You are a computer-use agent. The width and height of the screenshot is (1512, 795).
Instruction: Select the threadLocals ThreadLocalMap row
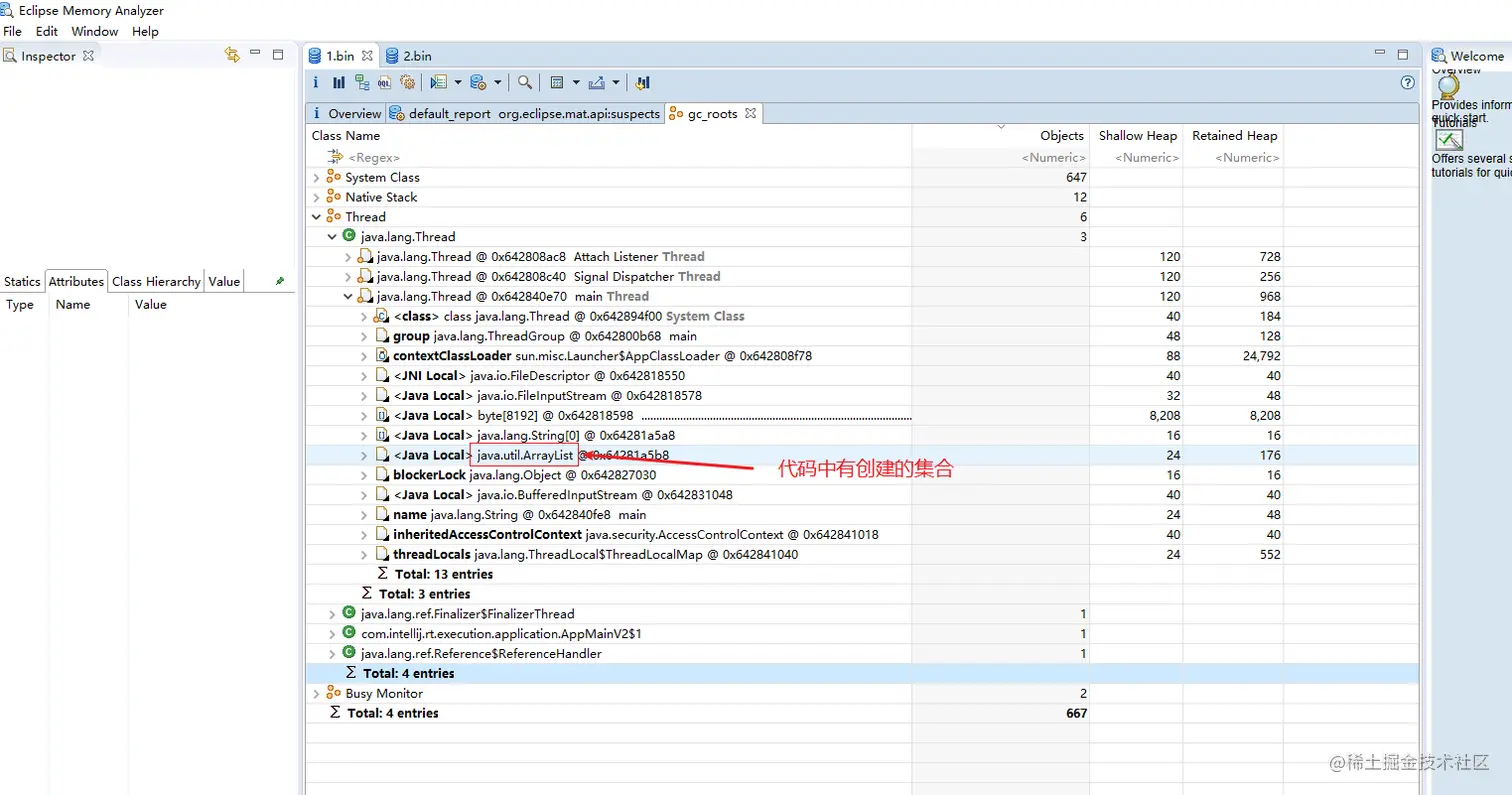[862, 554]
